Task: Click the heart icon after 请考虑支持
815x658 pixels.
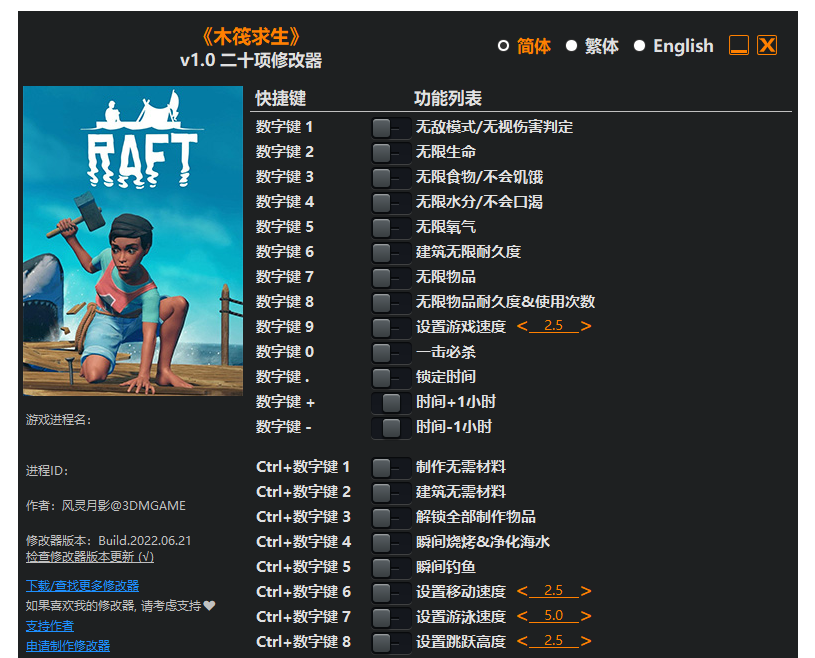Action: click(209, 606)
